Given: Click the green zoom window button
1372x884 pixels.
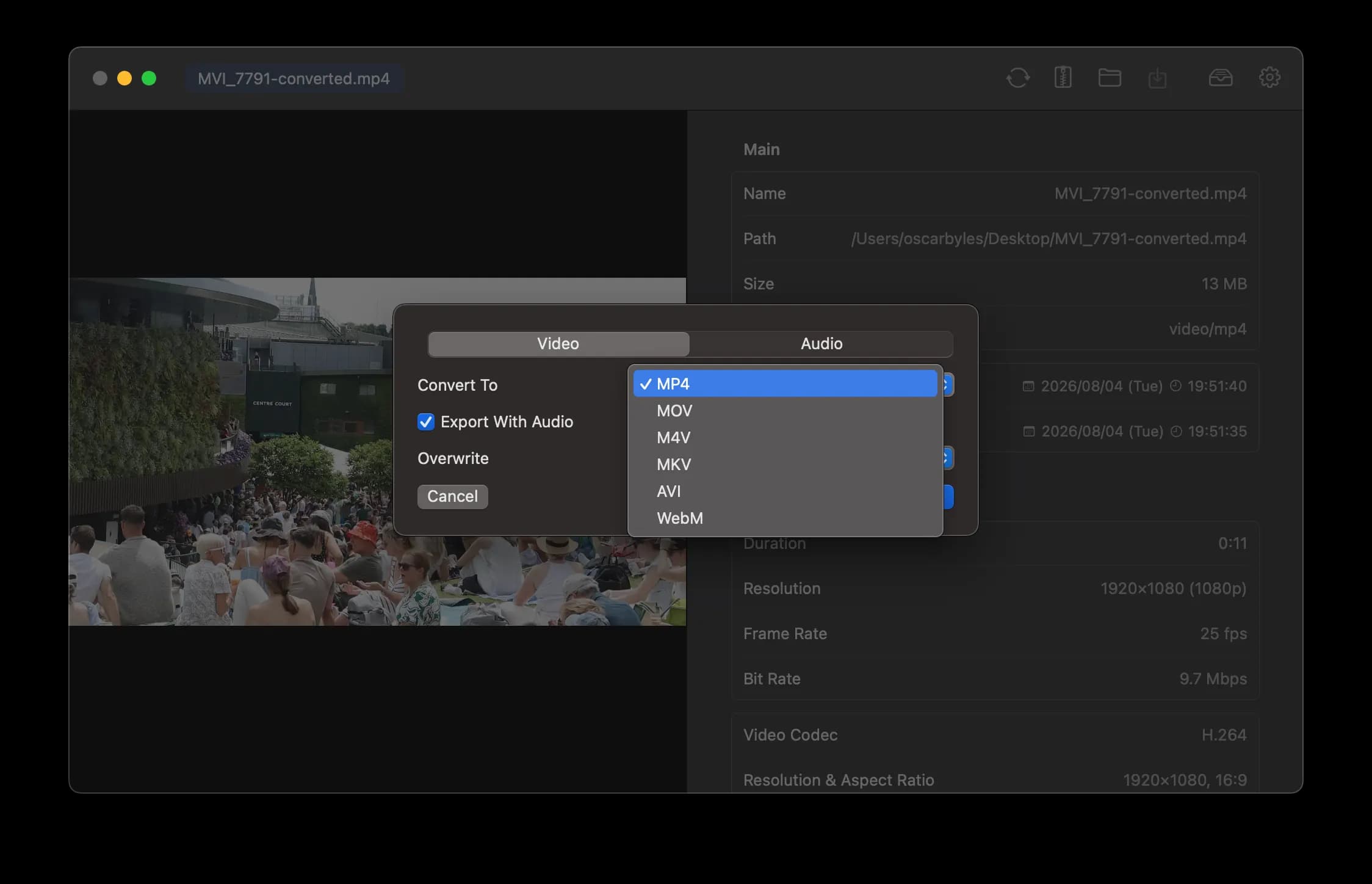Looking at the screenshot, I should [x=149, y=78].
